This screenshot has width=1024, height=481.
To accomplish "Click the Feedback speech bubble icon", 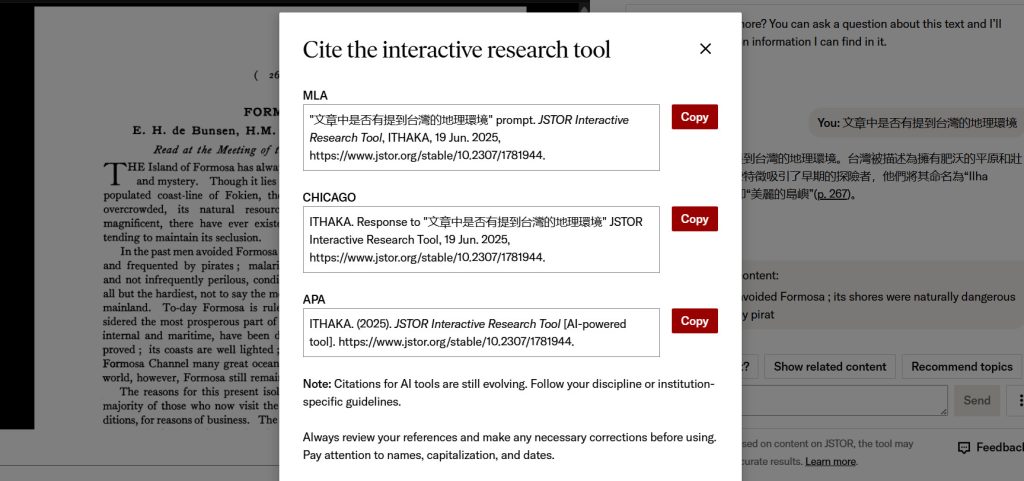I will click(963, 448).
